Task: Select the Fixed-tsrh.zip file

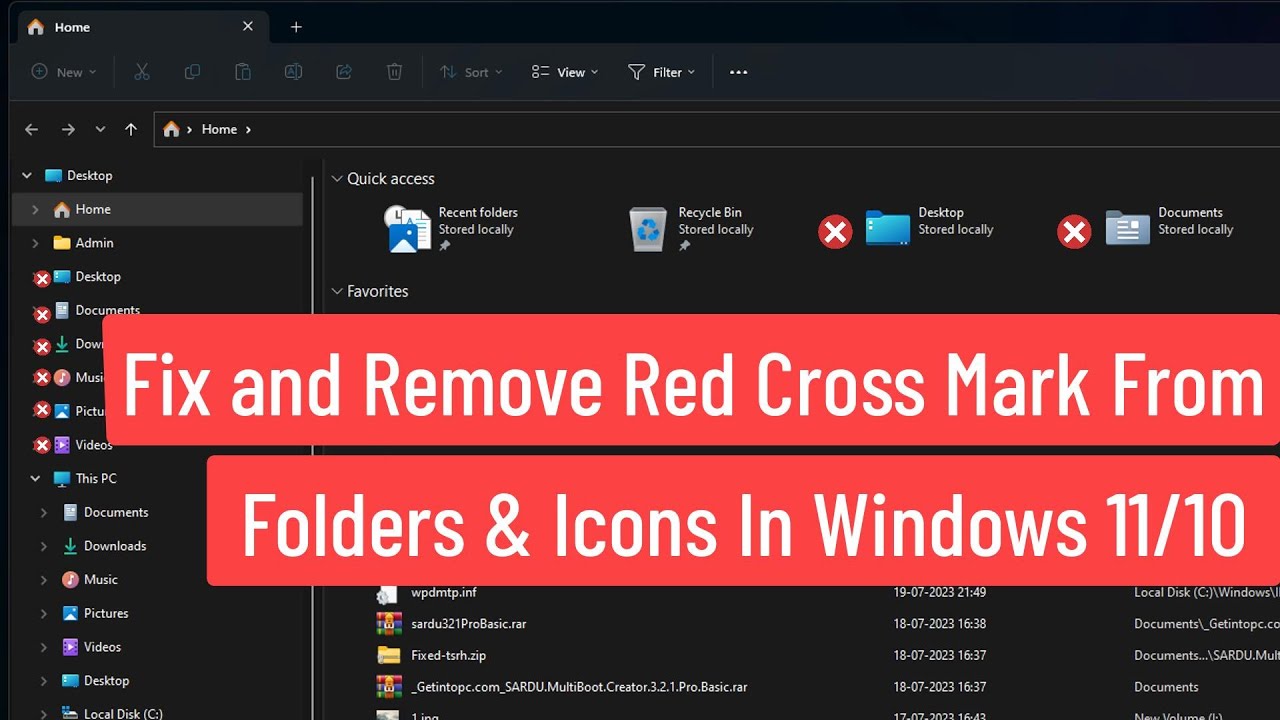Action: point(449,655)
